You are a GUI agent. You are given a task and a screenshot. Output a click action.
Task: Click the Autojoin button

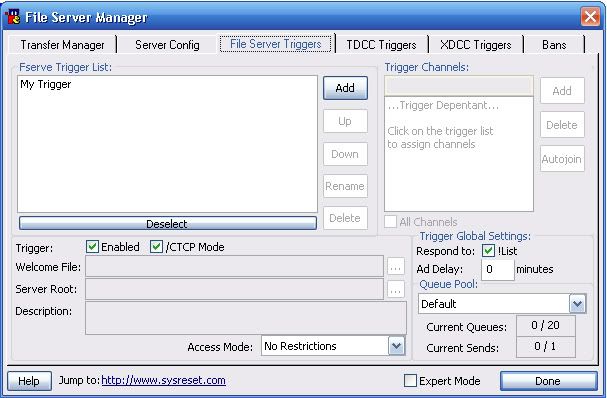coord(562,159)
